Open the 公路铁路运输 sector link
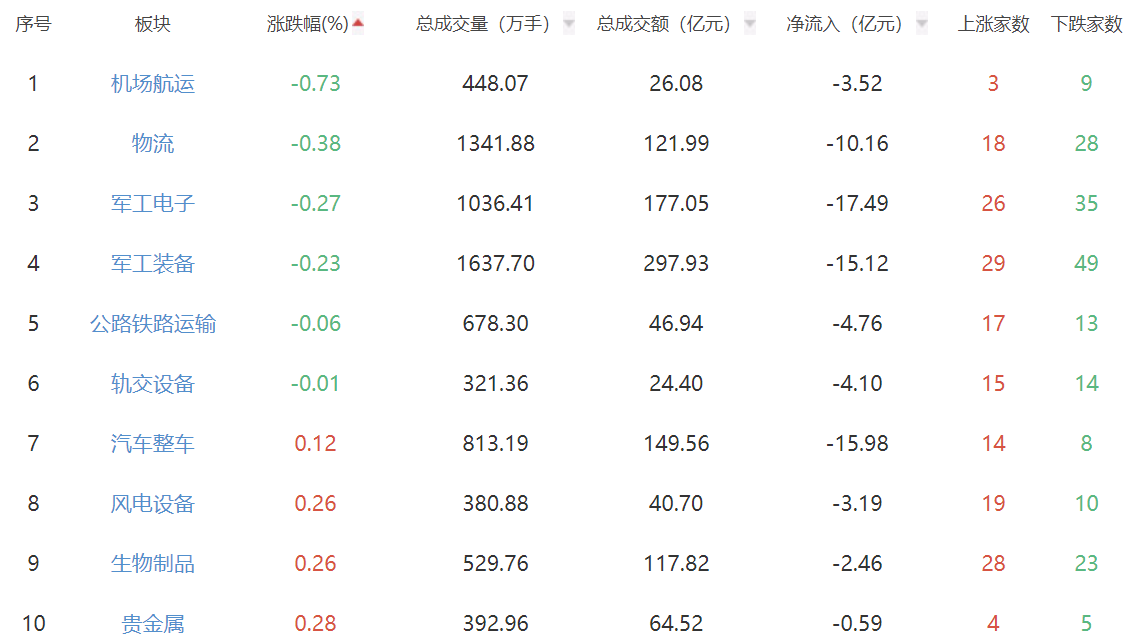Screen dimensions: 1142x644 coord(153,324)
